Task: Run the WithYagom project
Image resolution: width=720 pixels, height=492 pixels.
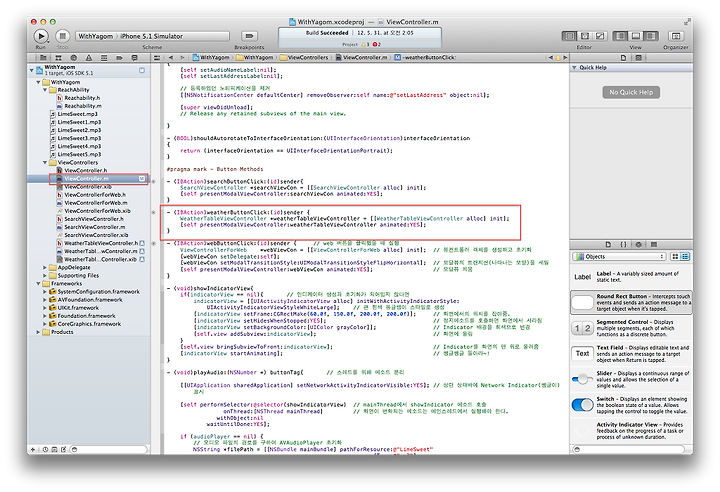Action: point(41,36)
